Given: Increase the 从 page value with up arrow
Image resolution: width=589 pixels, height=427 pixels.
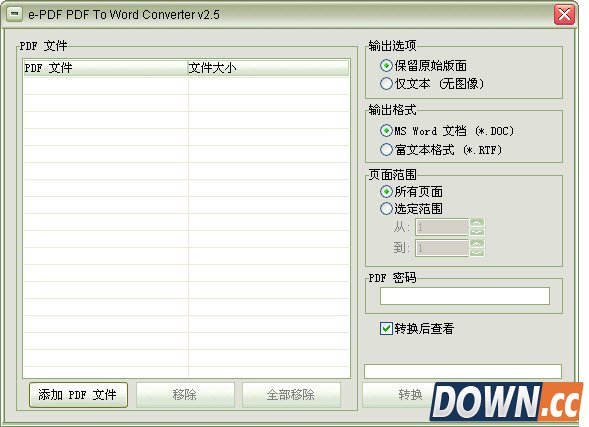Looking at the screenshot, I should tap(477, 223).
